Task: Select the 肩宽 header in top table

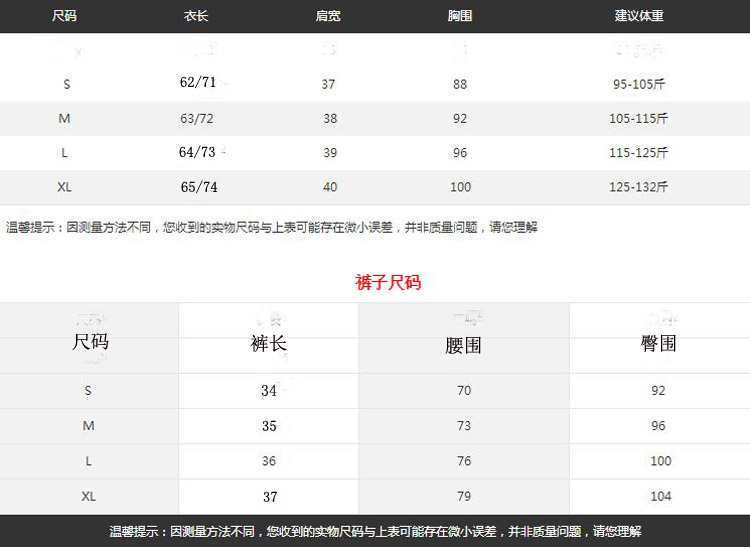Action: click(328, 16)
